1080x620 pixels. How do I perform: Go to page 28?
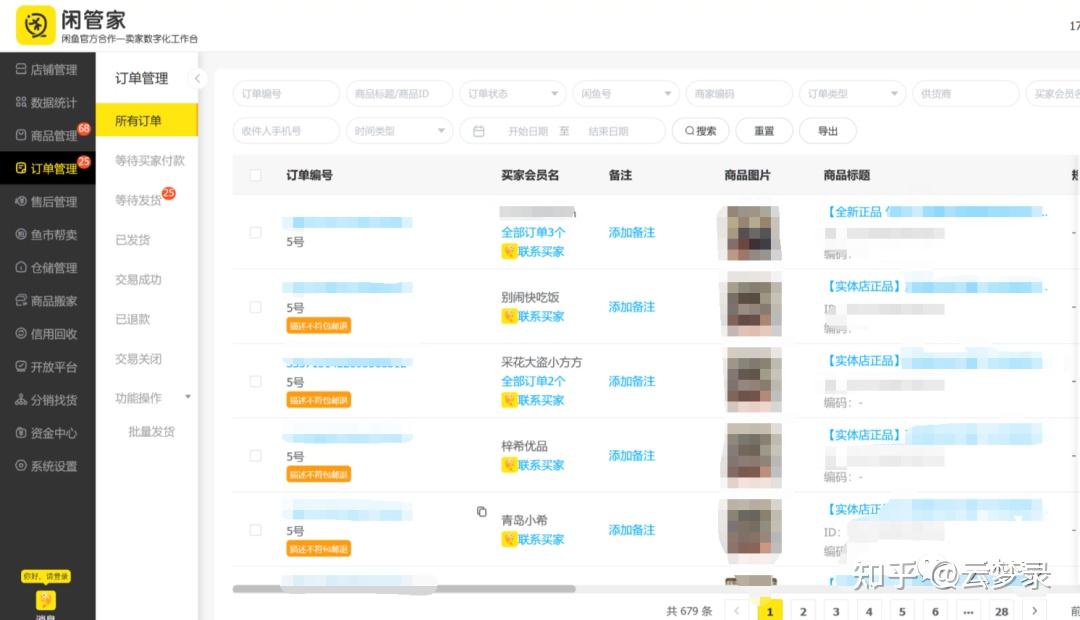coord(1001,611)
